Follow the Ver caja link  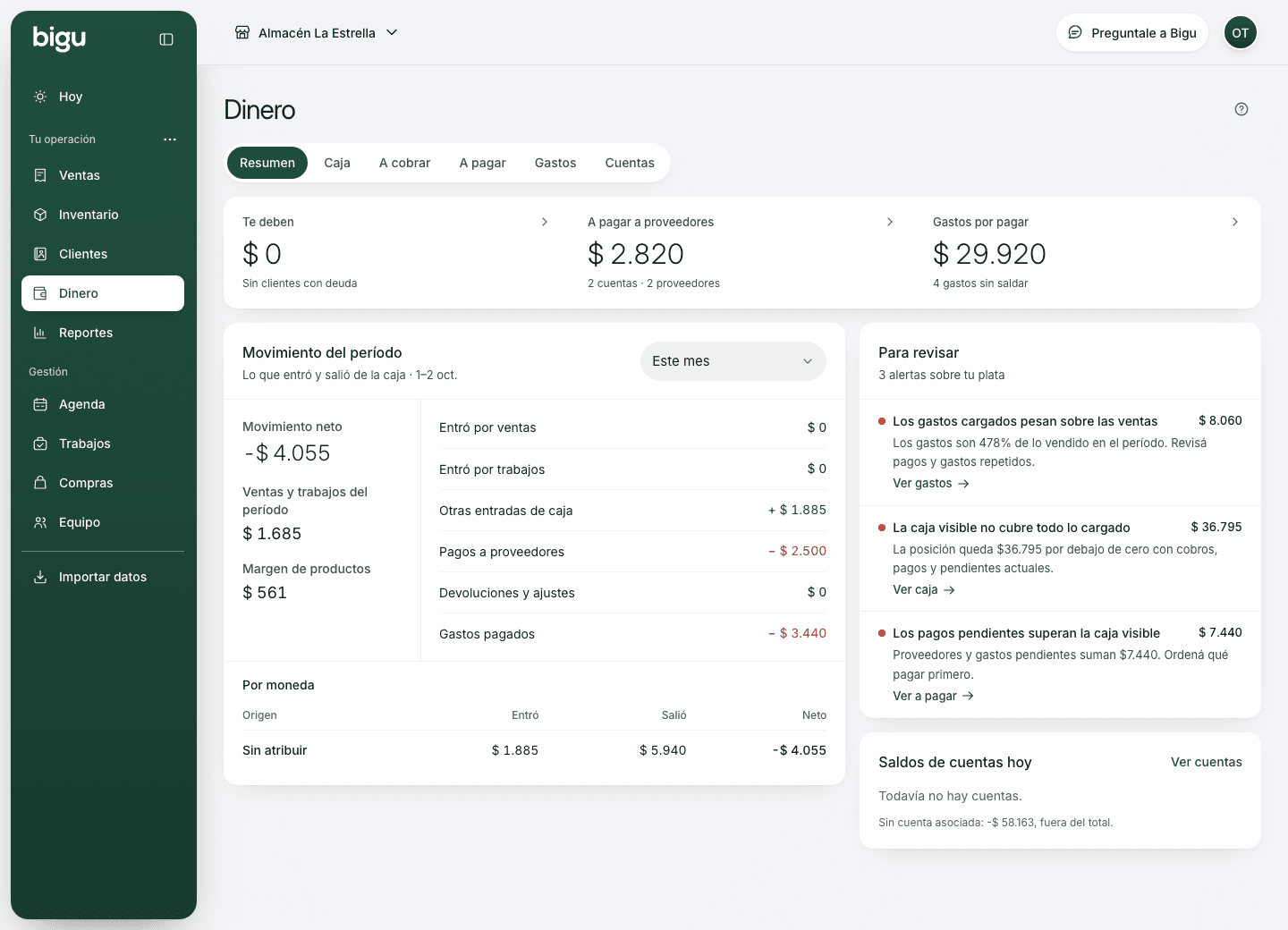point(924,590)
